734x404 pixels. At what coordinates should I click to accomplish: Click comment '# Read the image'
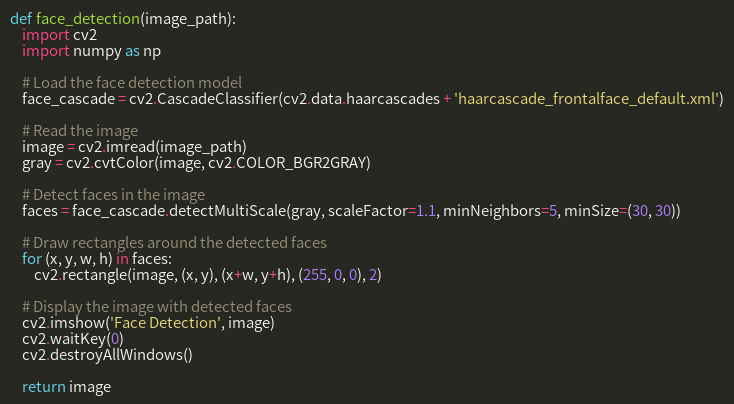click(80, 131)
